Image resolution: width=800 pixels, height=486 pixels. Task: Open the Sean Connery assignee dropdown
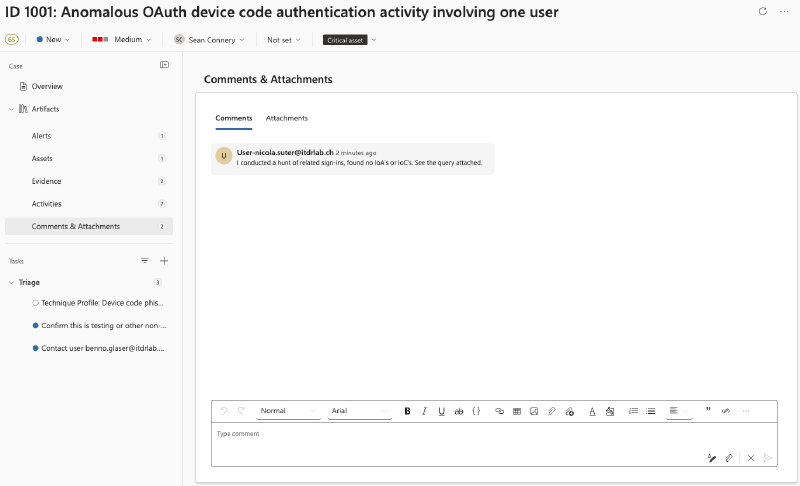[209, 40]
